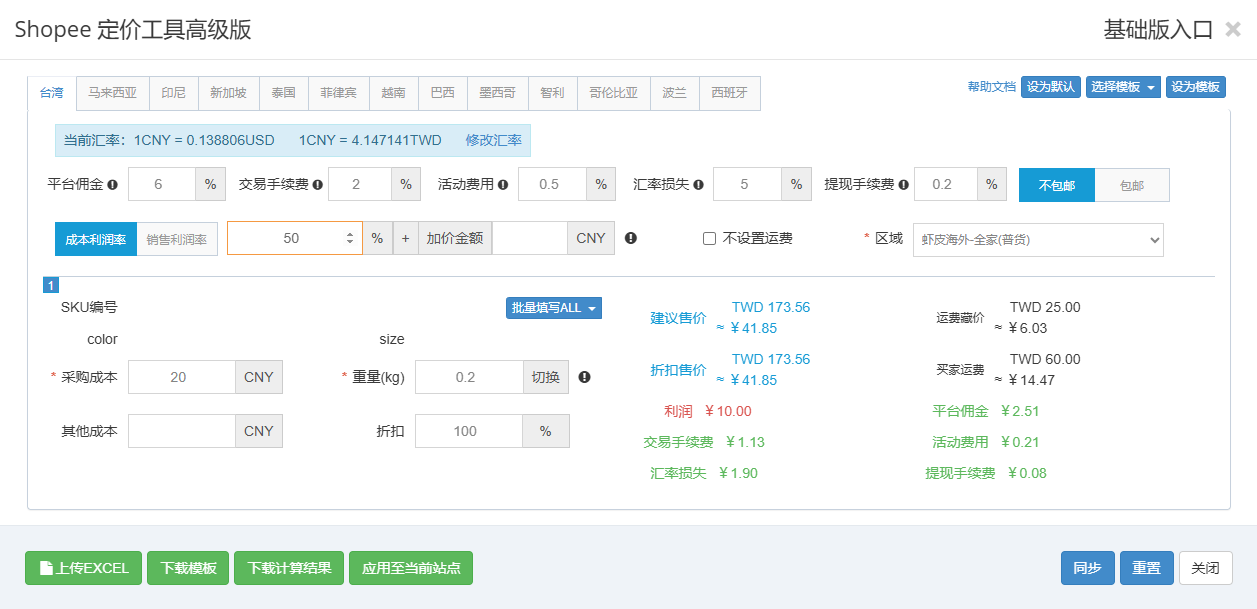Click the 同步 button
This screenshot has height=609, width=1257.
(1087, 568)
